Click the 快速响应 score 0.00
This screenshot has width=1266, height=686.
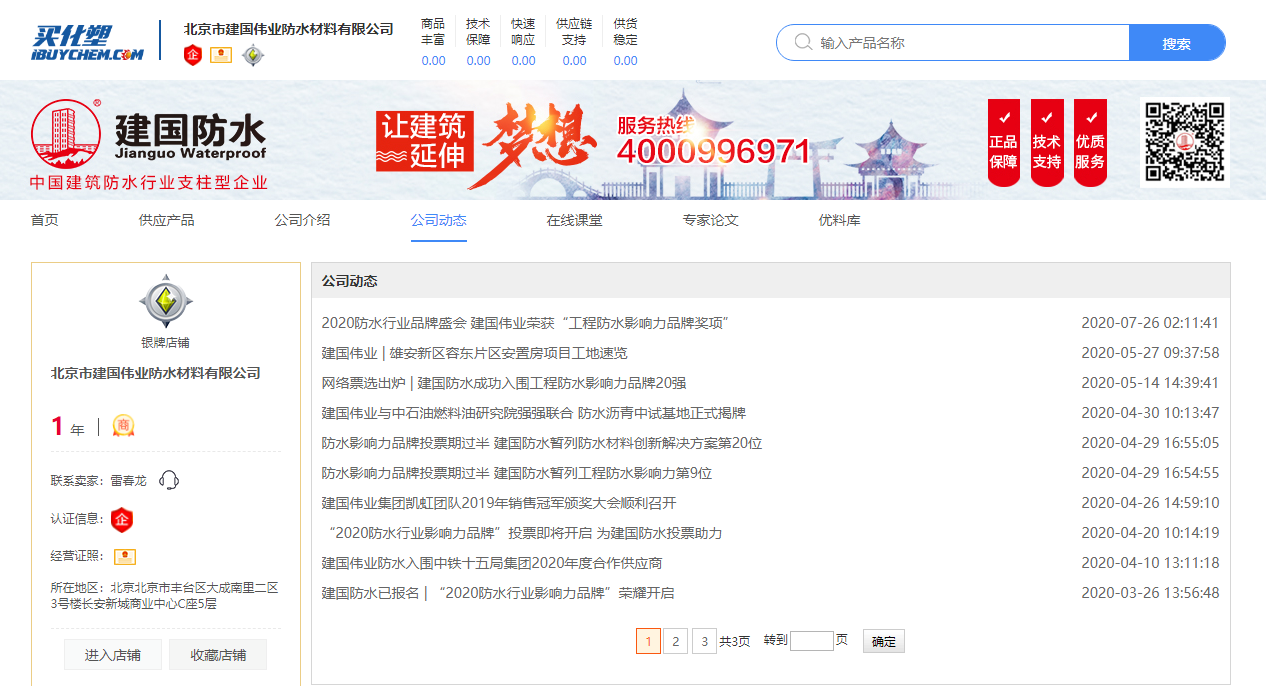pos(523,61)
